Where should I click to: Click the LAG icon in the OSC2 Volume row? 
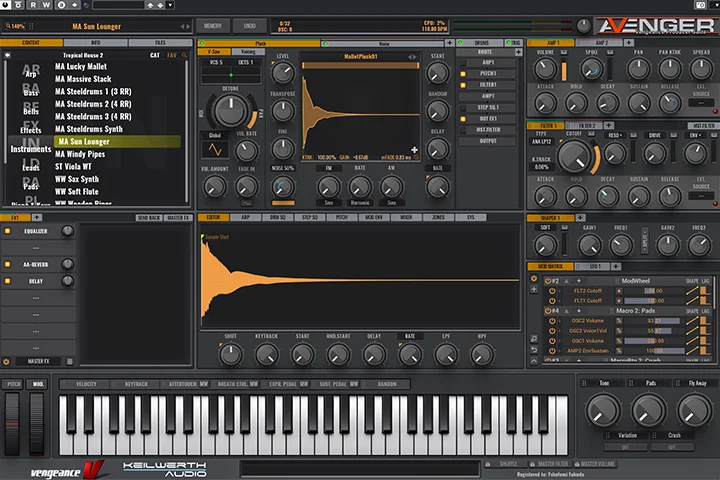(x=704, y=321)
